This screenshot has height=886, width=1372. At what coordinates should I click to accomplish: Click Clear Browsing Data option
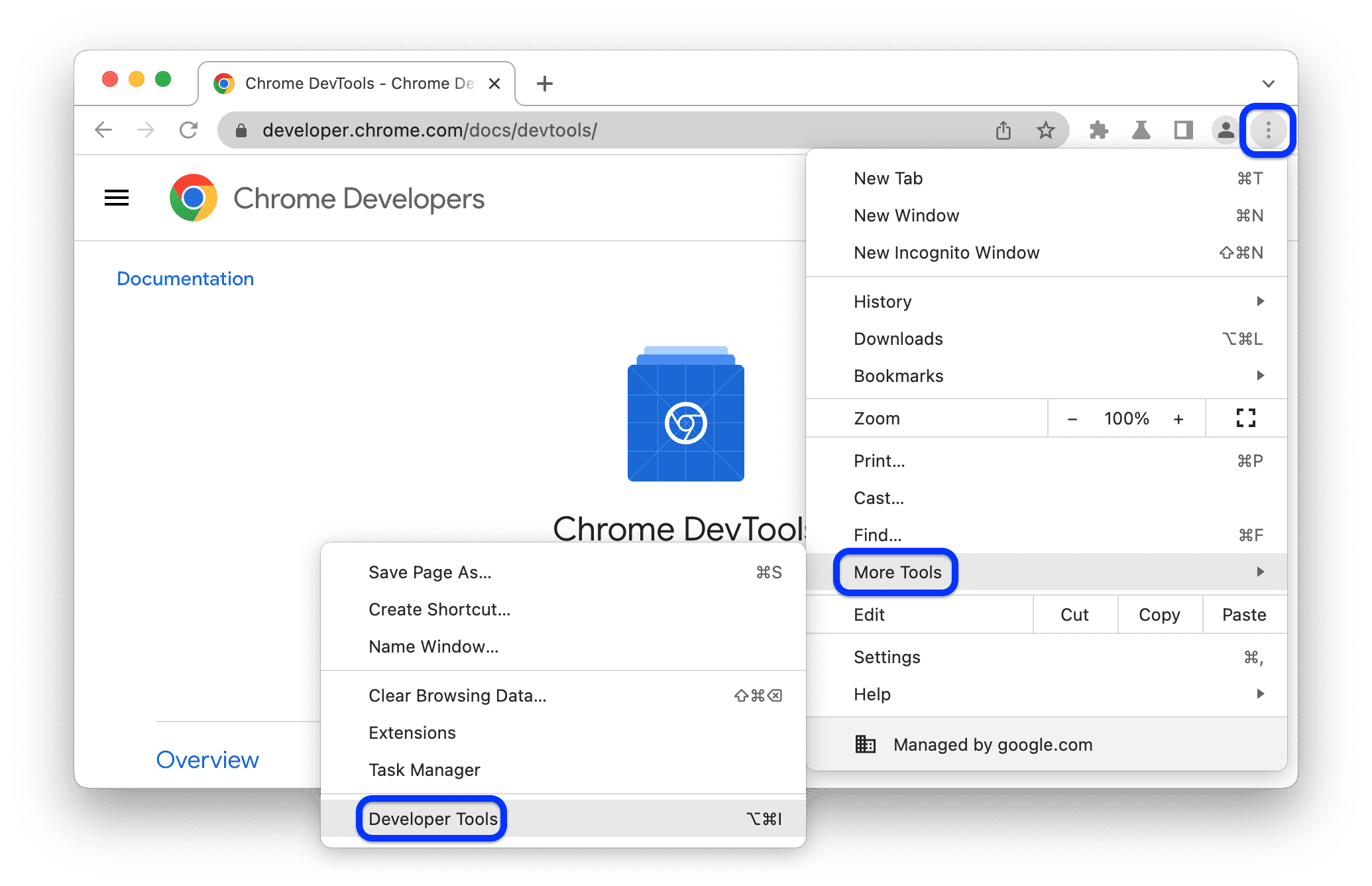click(x=456, y=666)
